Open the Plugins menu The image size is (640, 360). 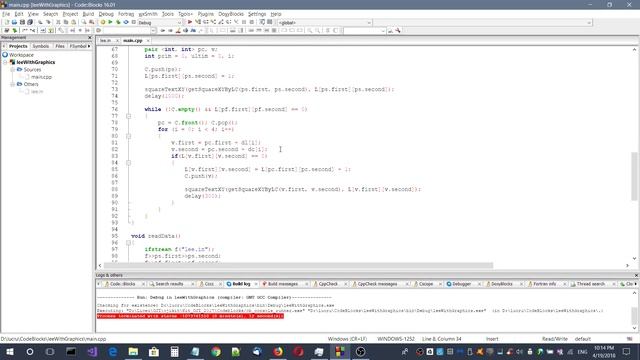[206, 14]
